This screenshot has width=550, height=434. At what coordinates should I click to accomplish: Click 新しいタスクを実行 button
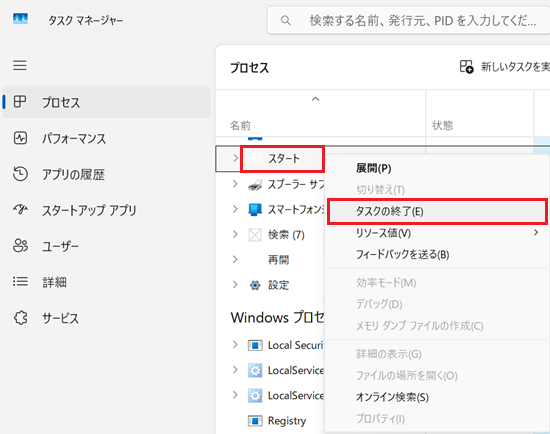(504, 67)
